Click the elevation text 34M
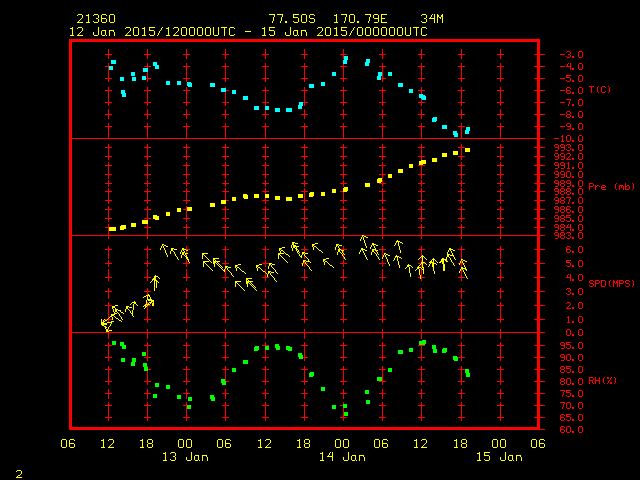Image resolution: width=640 pixels, height=480 pixels. (x=432, y=19)
